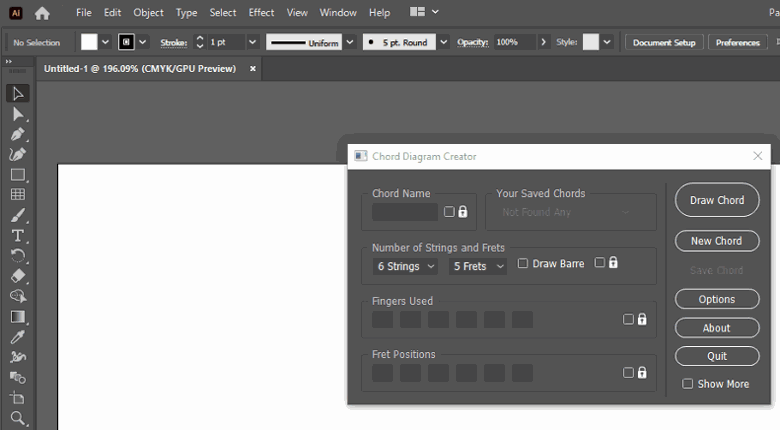Pick the Eraser tool
This screenshot has height=430, width=780.
[18, 276]
